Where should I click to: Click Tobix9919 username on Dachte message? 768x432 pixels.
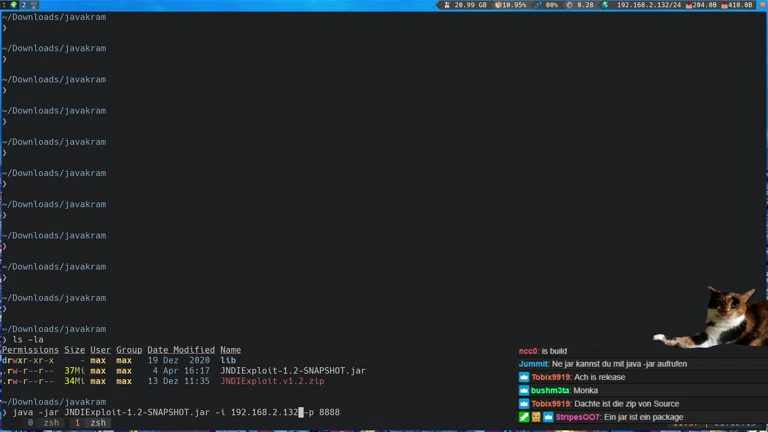[x=551, y=404]
